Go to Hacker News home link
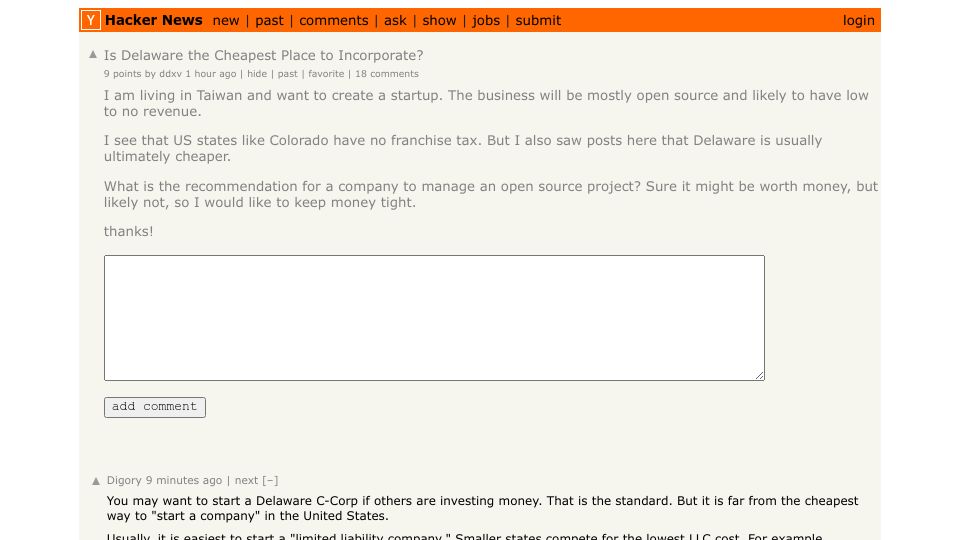This screenshot has height=540, width=960. click(154, 20)
